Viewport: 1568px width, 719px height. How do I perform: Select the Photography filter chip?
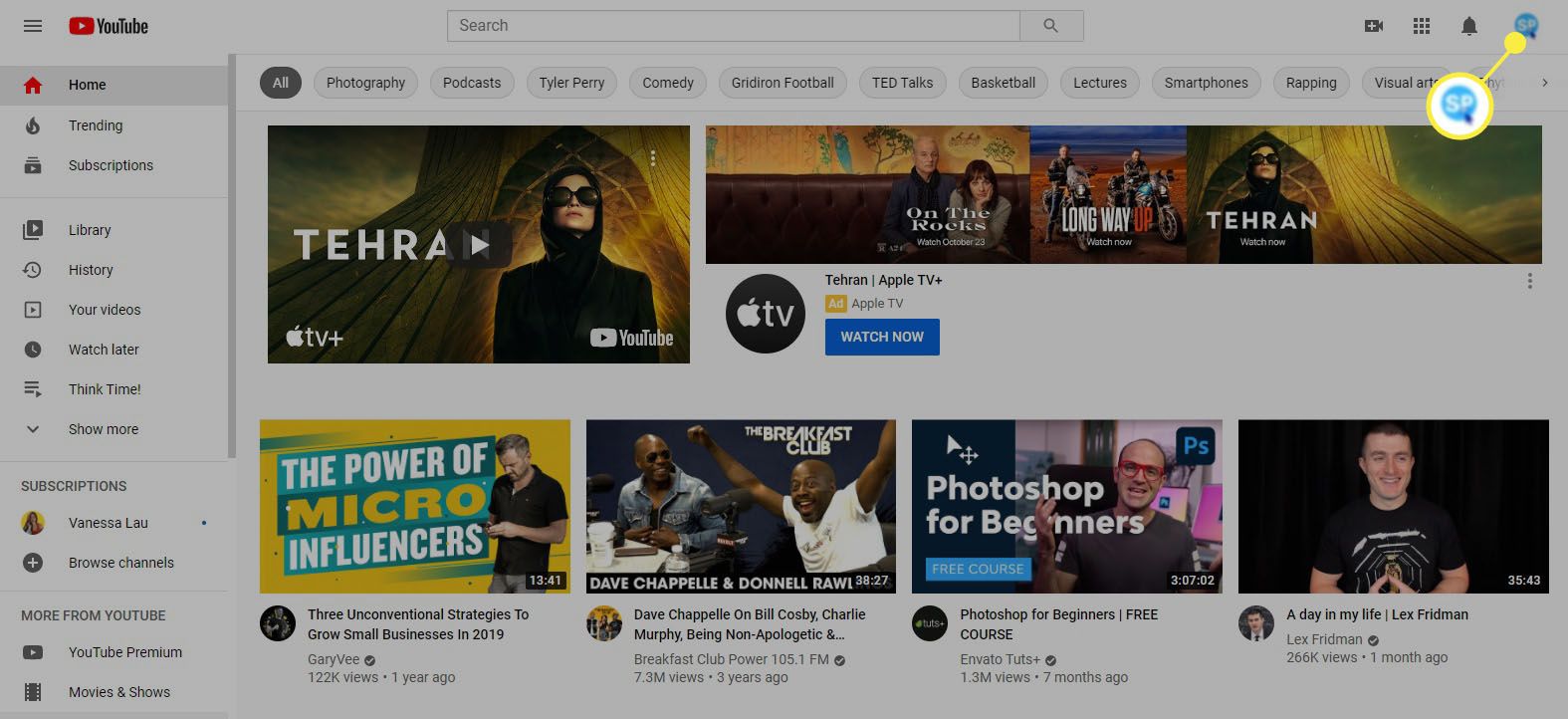click(x=365, y=83)
